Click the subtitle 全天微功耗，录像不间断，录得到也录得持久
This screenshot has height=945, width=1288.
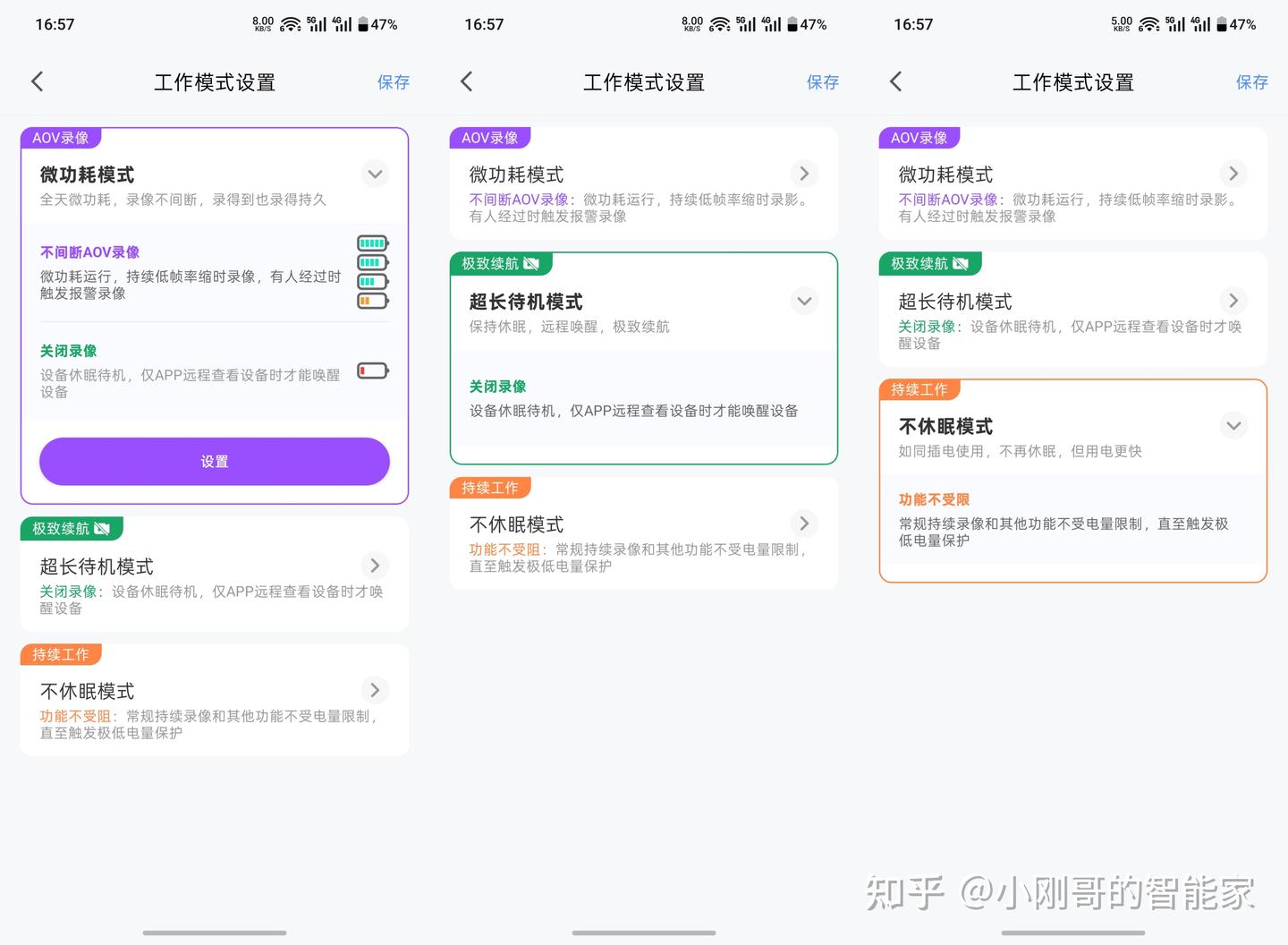(183, 200)
